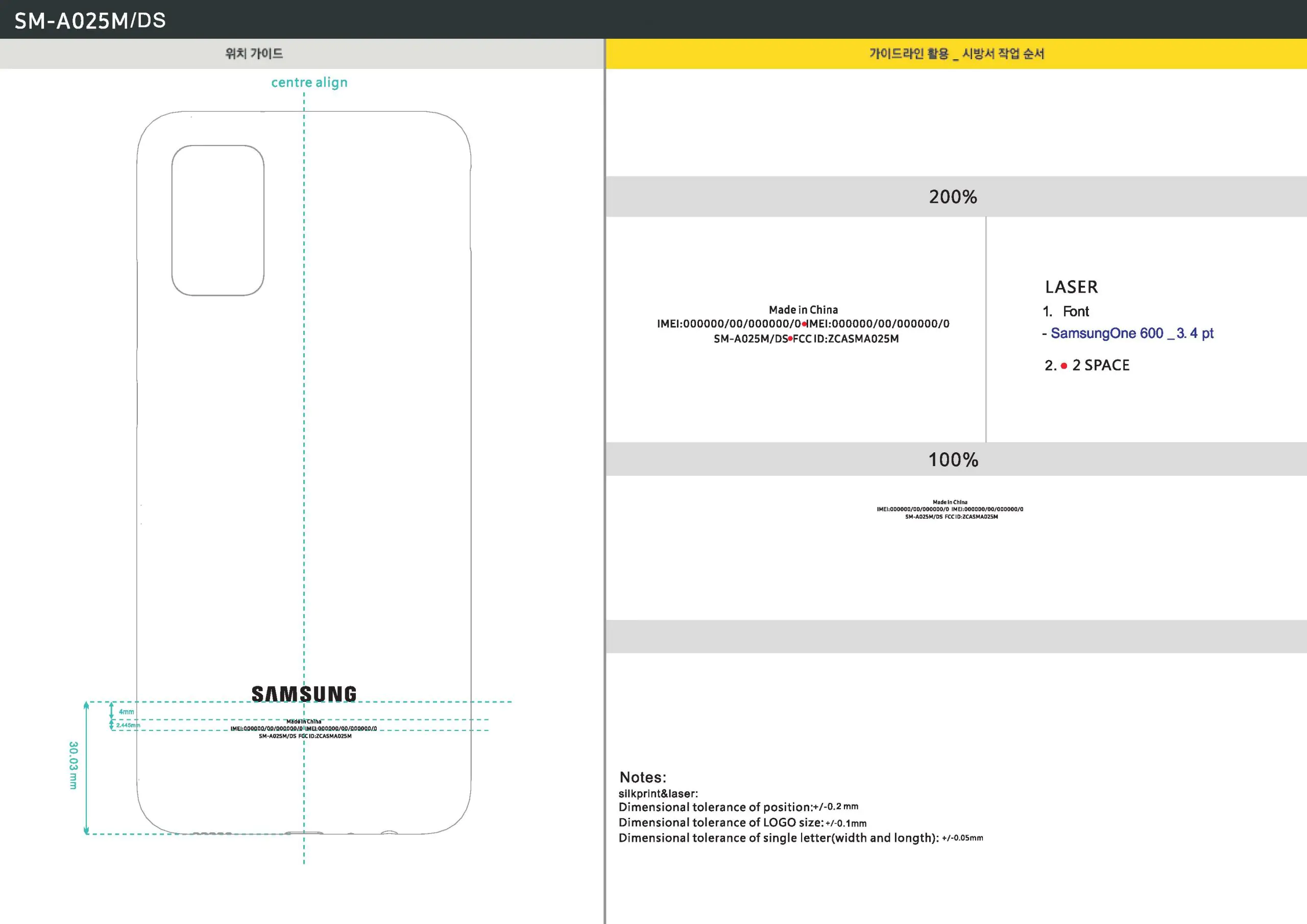The image size is (1307, 924).
Task: Click the "SM-A025M/DS" title in the dark top bar
Action: [90, 21]
